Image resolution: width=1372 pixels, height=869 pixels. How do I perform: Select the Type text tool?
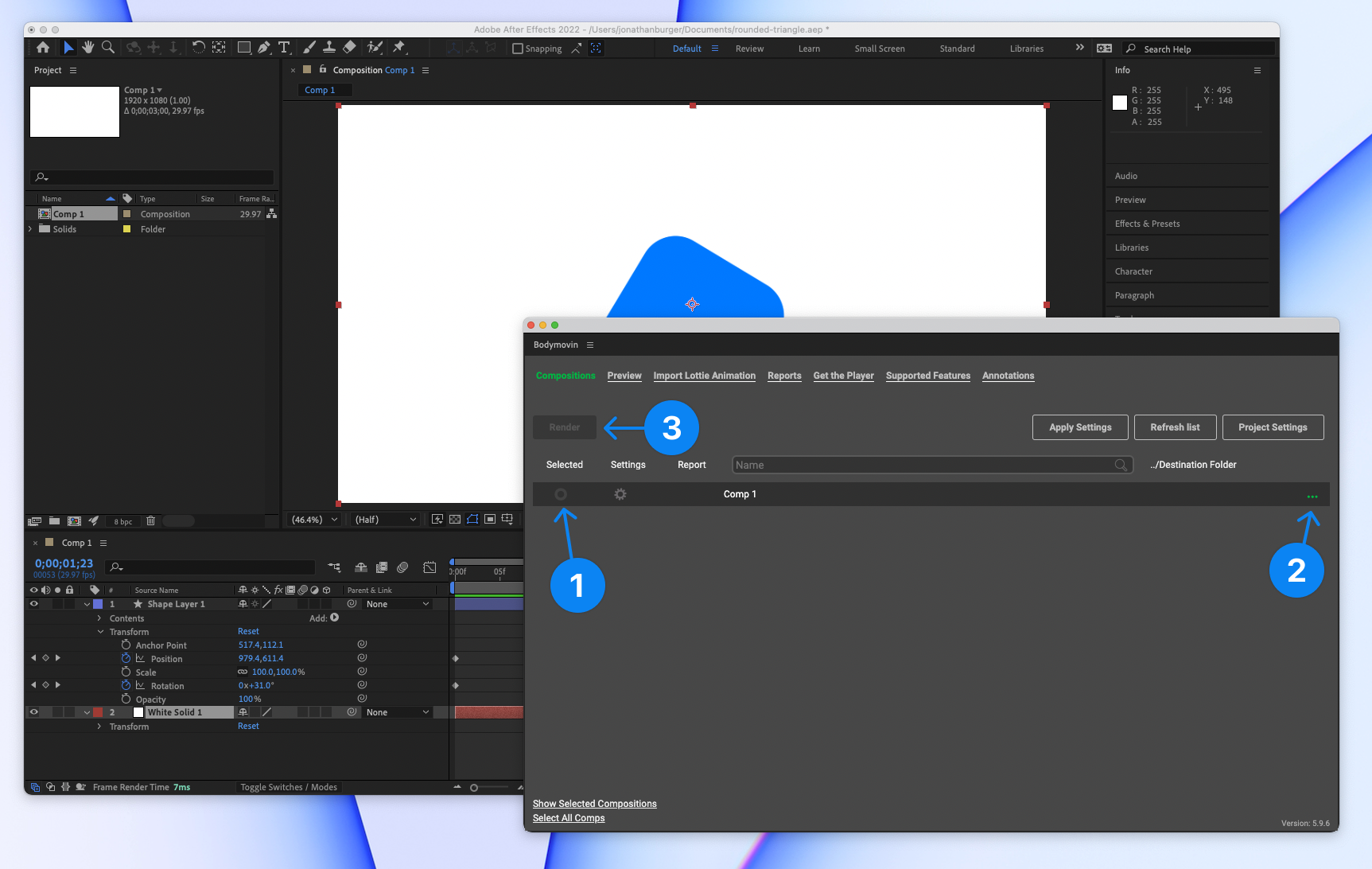click(x=284, y=48)
